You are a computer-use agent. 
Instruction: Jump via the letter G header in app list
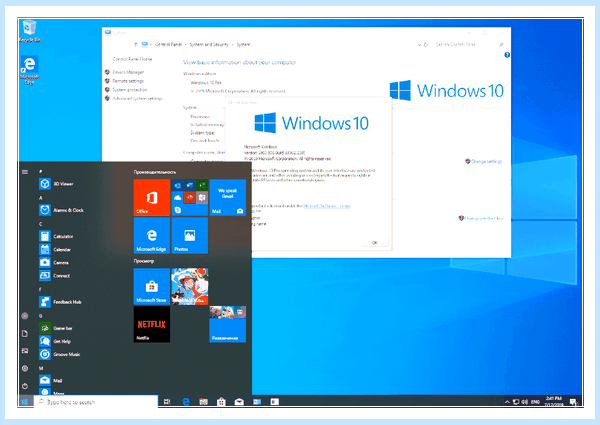coord(41,316)
